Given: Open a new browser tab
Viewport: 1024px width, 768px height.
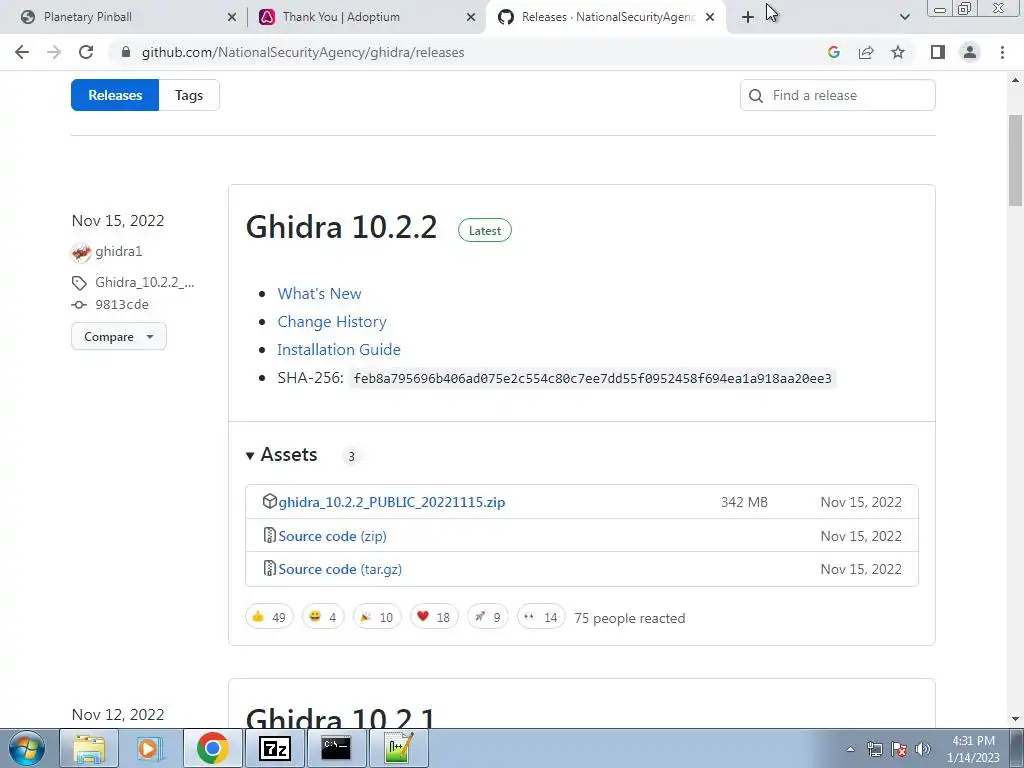Looking at the screenshot, I should (x=748, y=17).
